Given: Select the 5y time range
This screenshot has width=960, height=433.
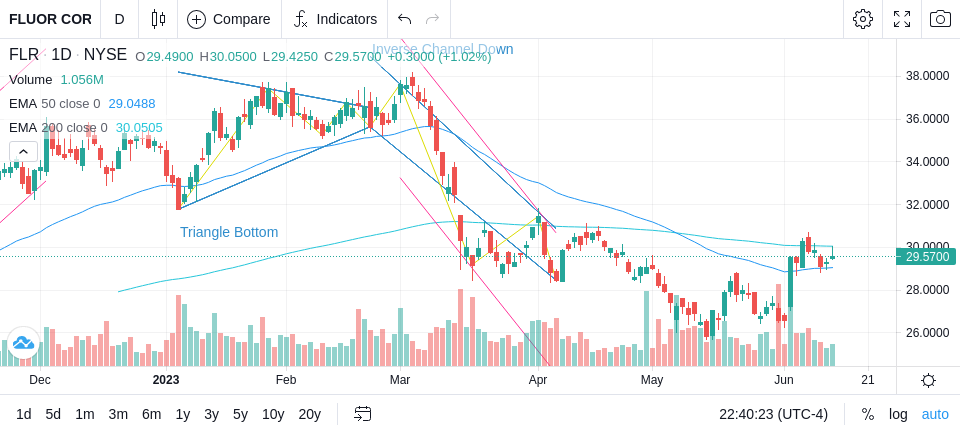Looking at the screenshot, I should [240, 414].
